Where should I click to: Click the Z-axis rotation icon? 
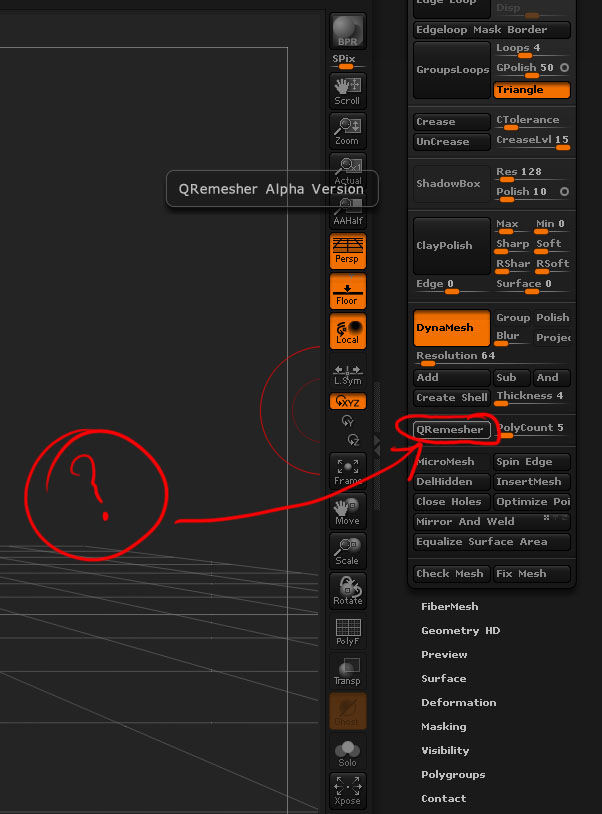(353, 440)
